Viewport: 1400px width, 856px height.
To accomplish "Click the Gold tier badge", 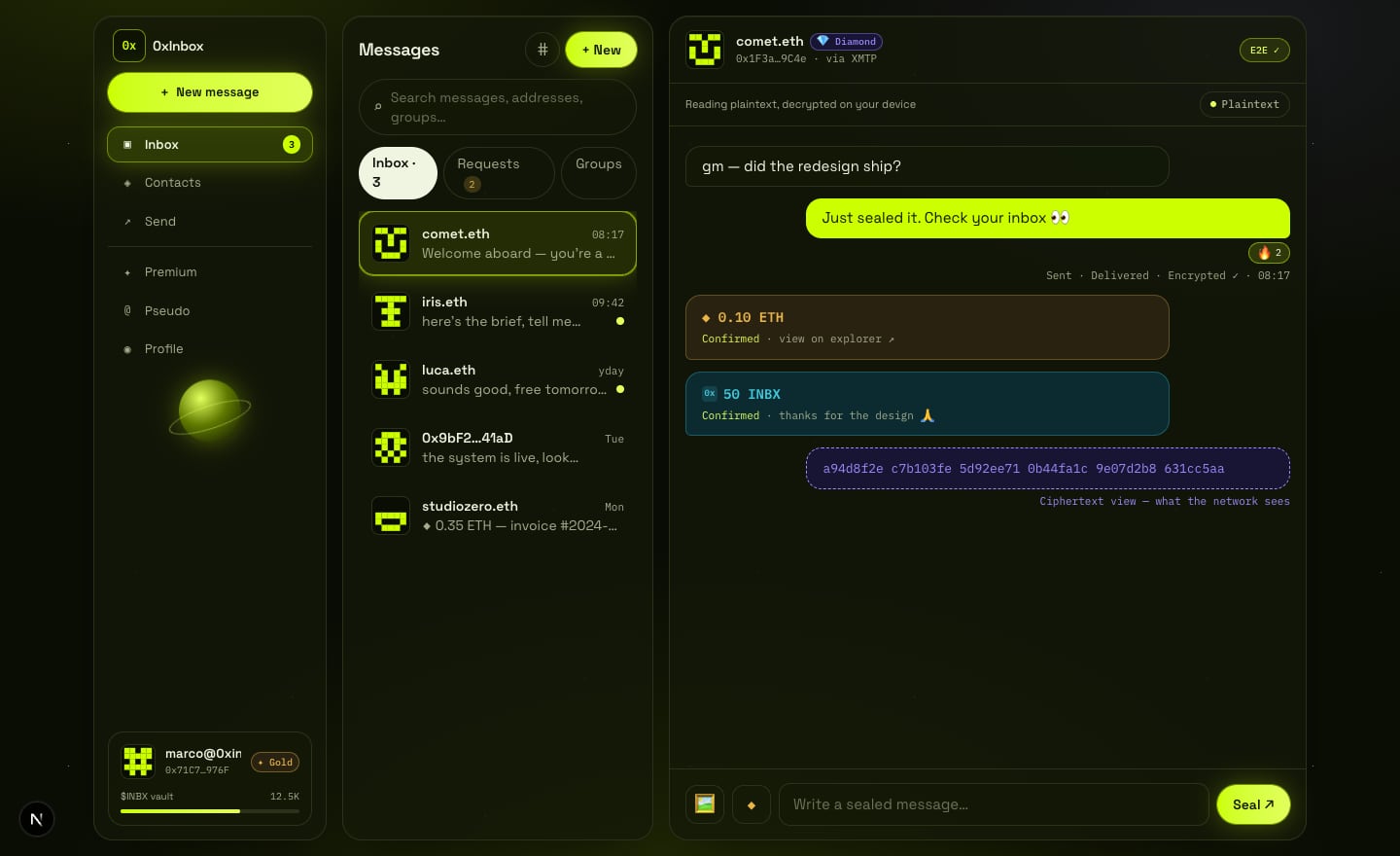I will click(x=275, y=763).
